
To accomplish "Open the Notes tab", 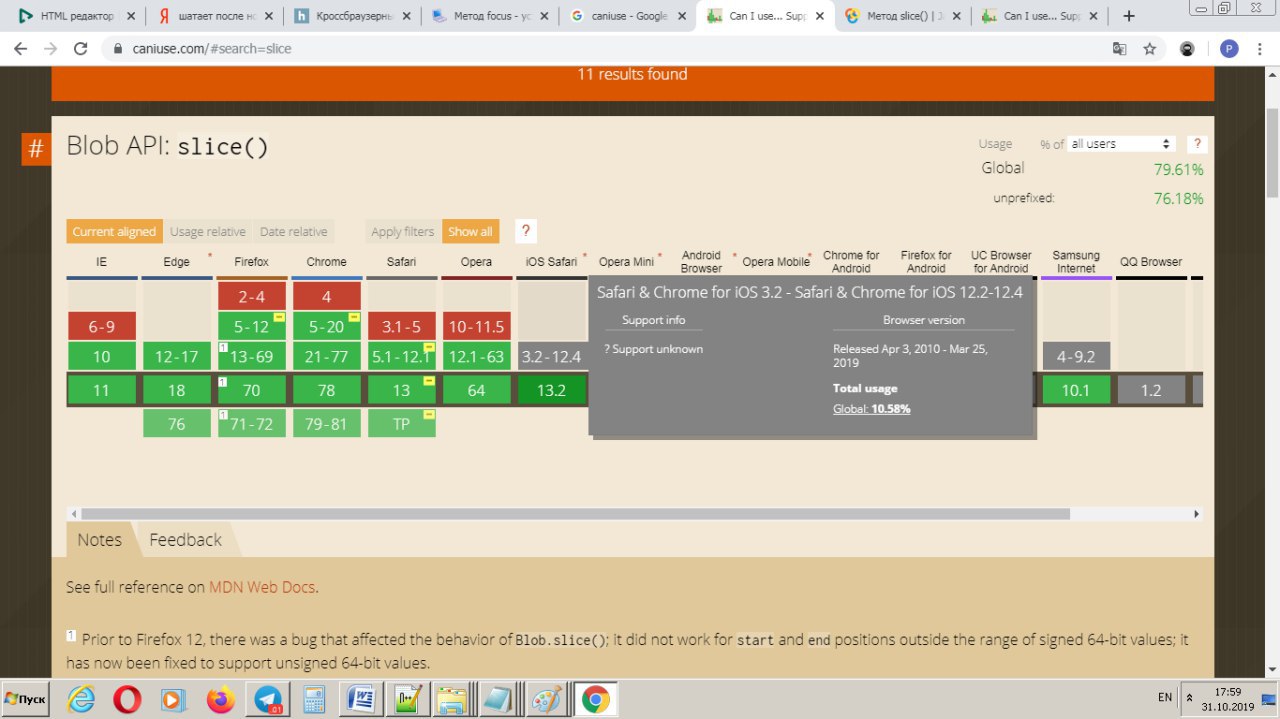I will coord(100,539).
